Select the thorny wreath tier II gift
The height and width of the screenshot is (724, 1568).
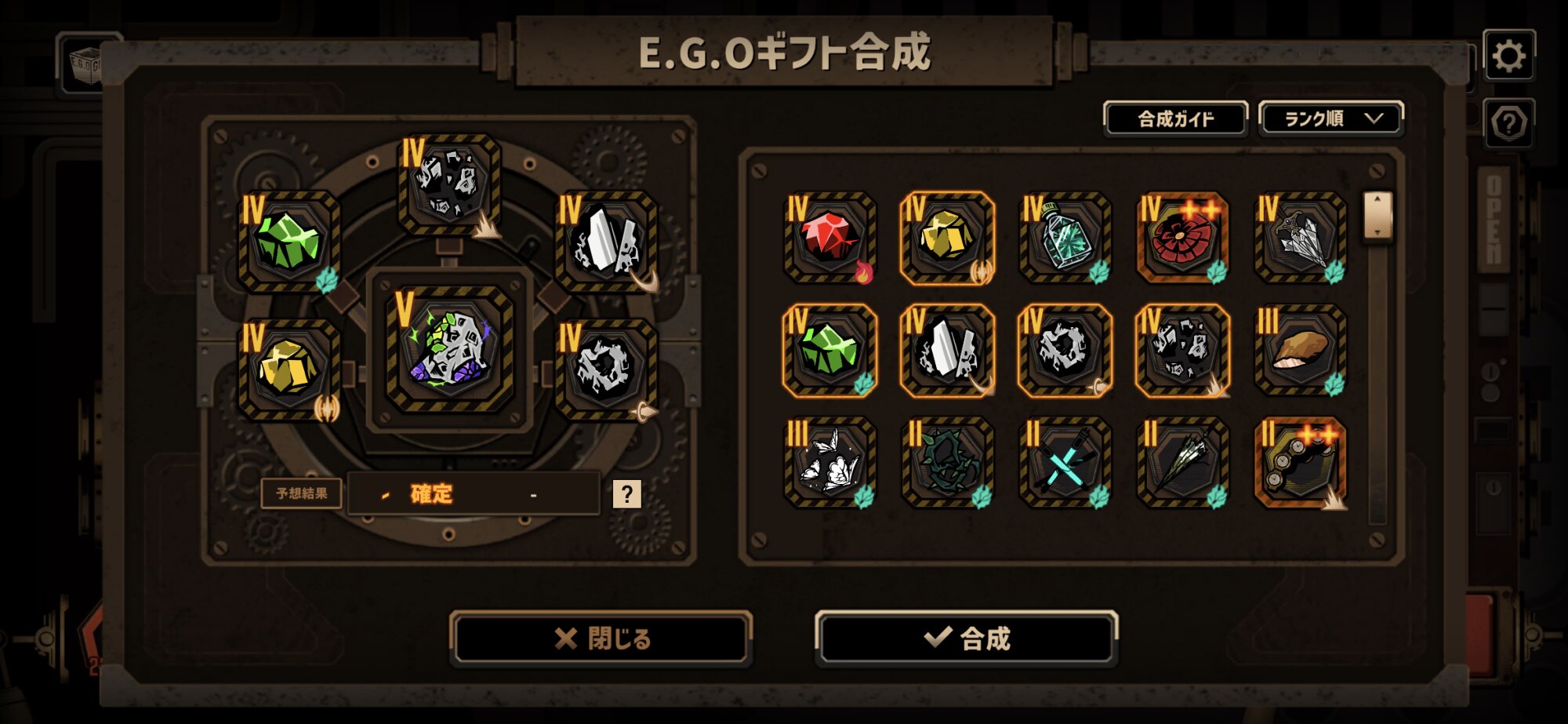point(947,463)
